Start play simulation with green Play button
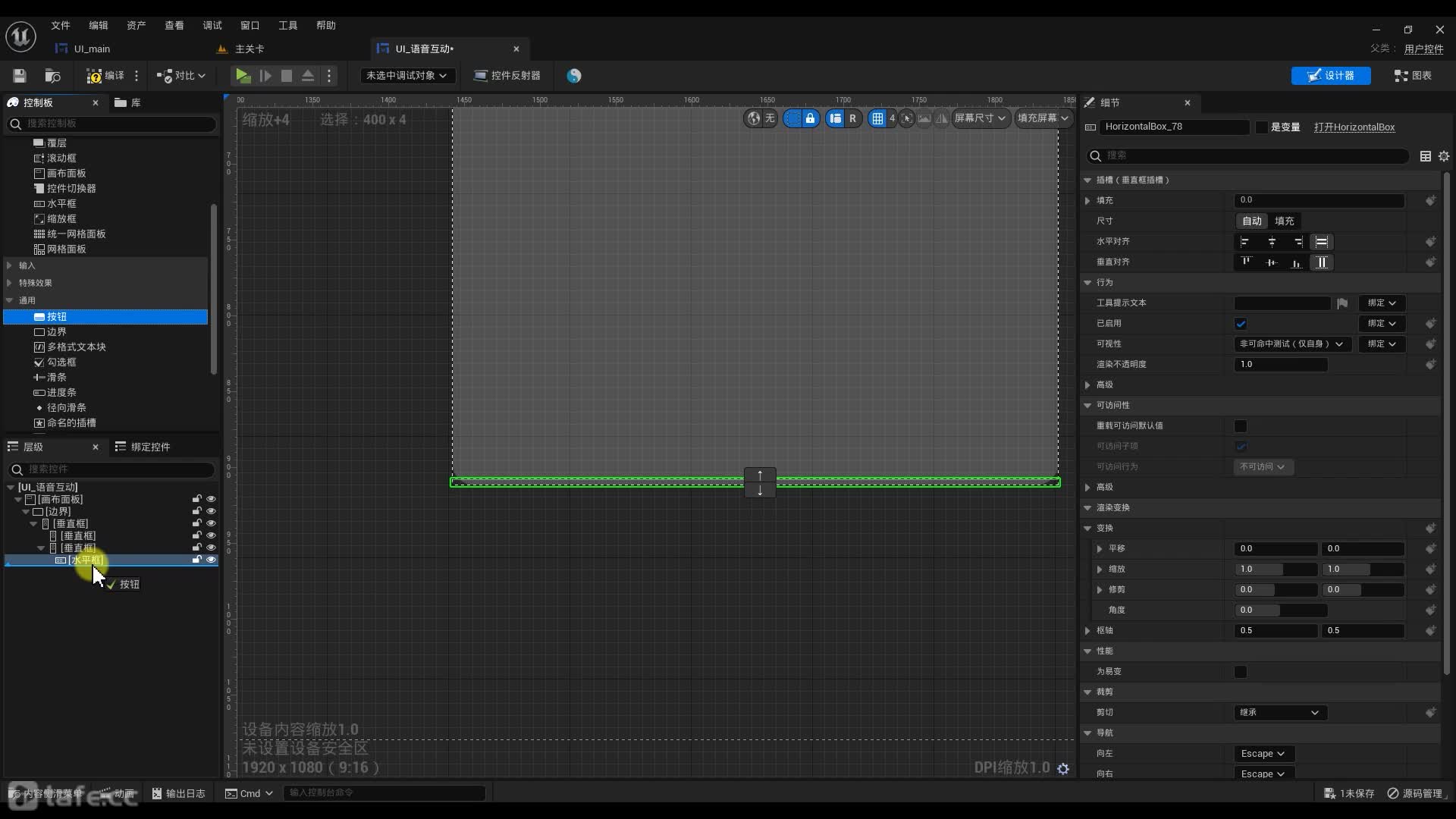 [x=243, y=75]
